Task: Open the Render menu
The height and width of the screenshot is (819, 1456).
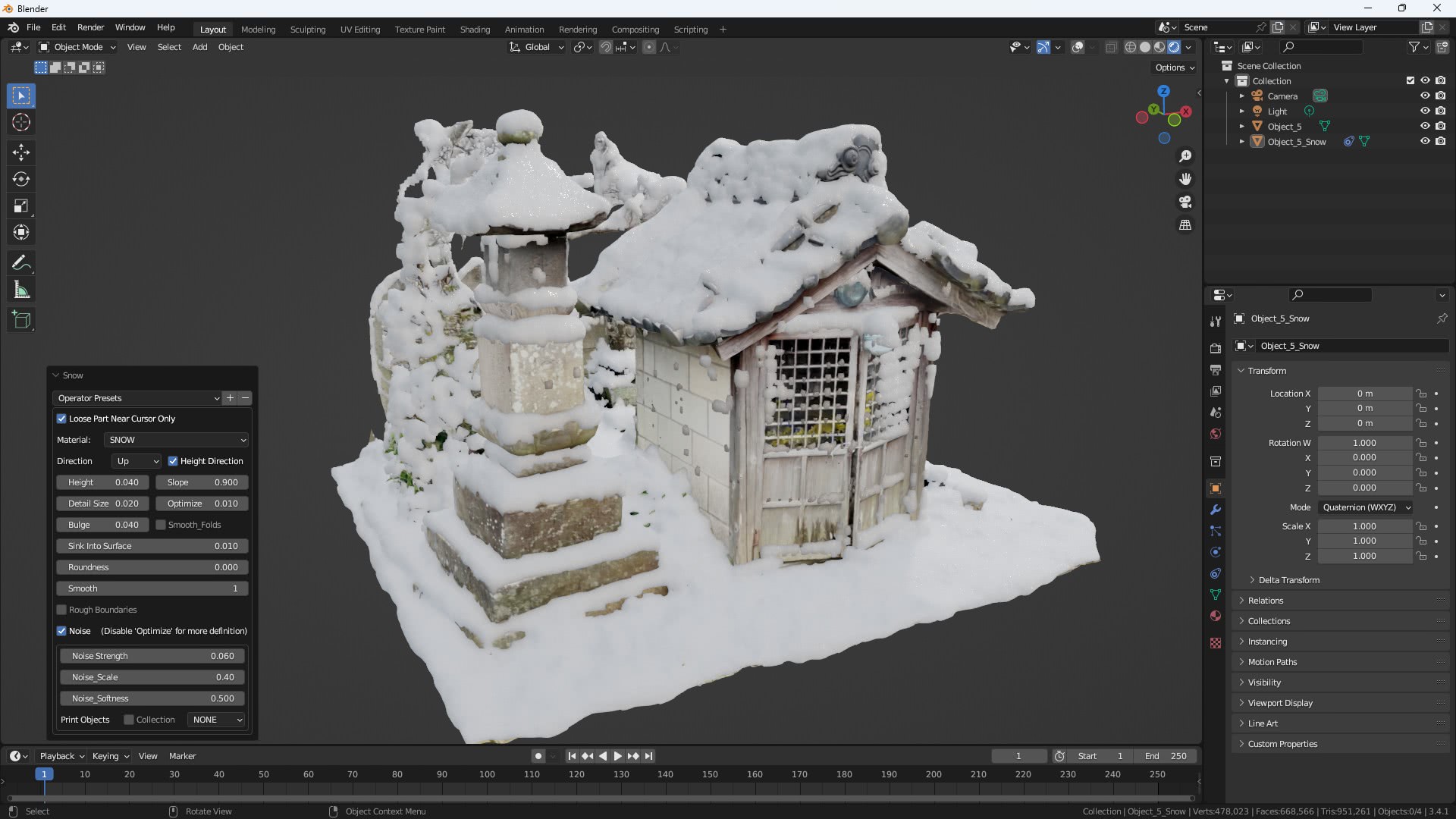Action: coord(90,27)
